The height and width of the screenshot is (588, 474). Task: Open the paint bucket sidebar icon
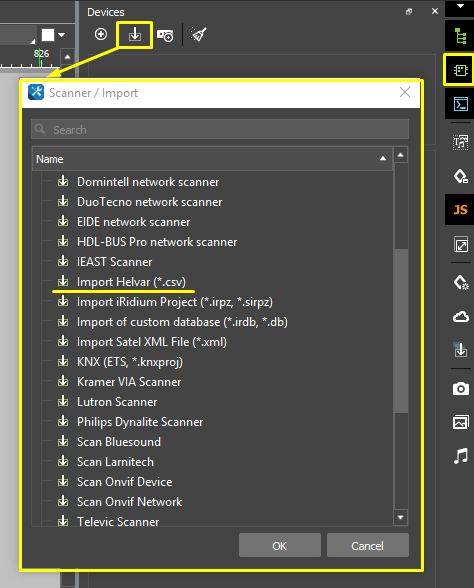460,176
